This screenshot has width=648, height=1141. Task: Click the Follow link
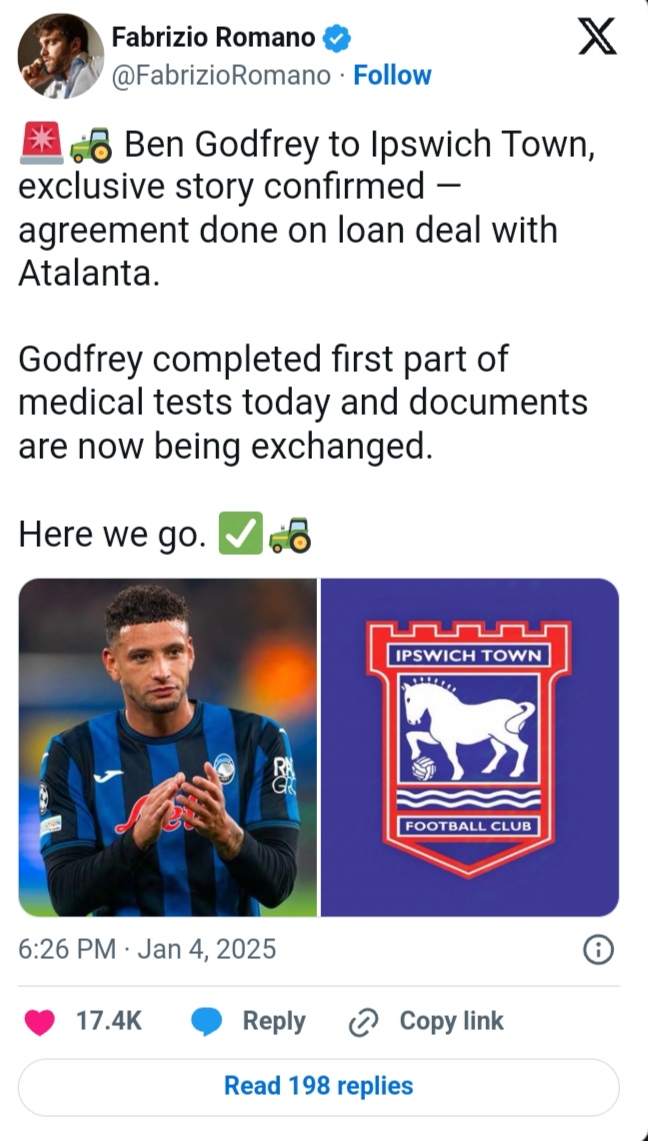click(x=392, y=75)
